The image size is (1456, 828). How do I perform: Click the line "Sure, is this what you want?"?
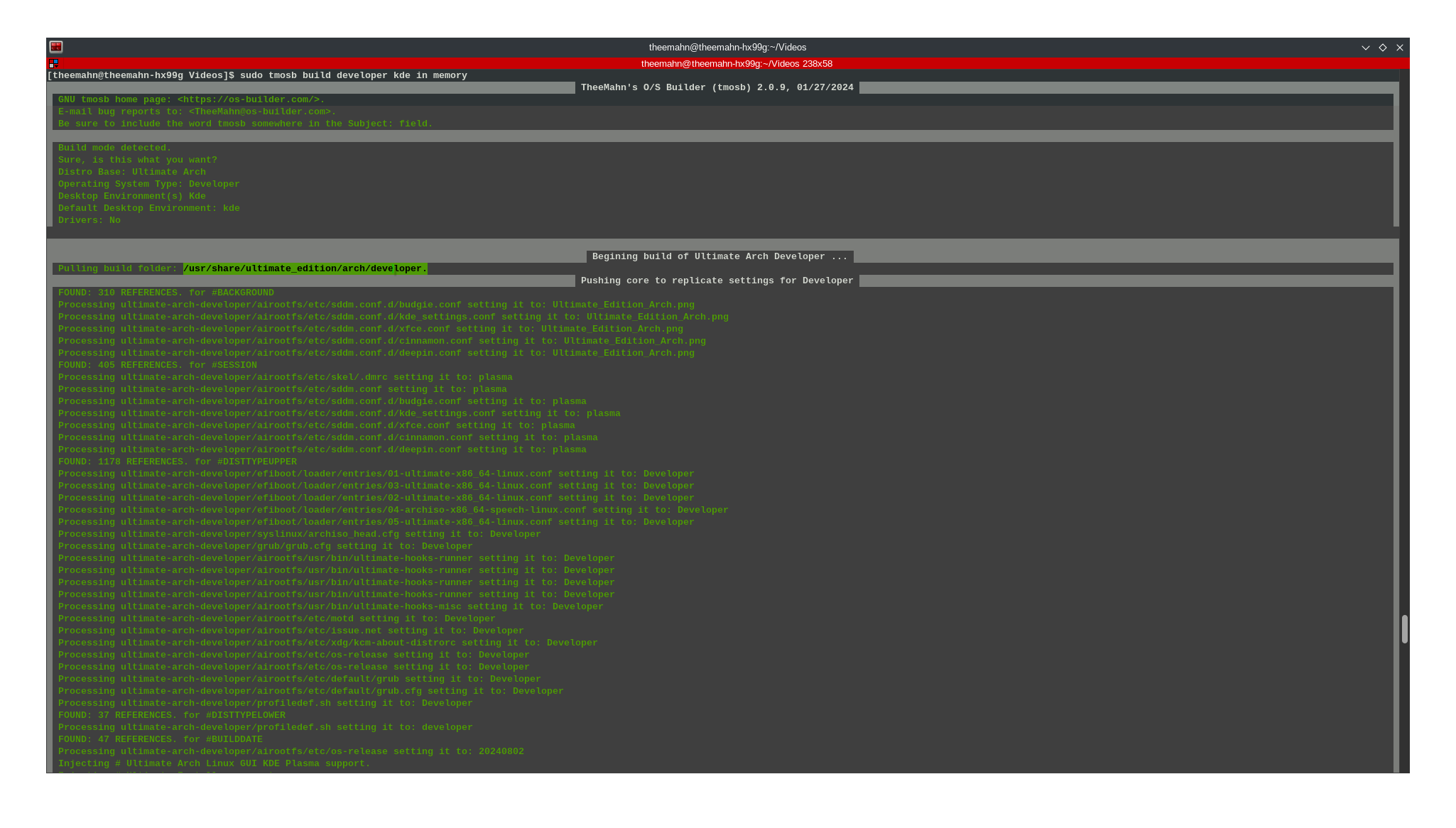138,160
